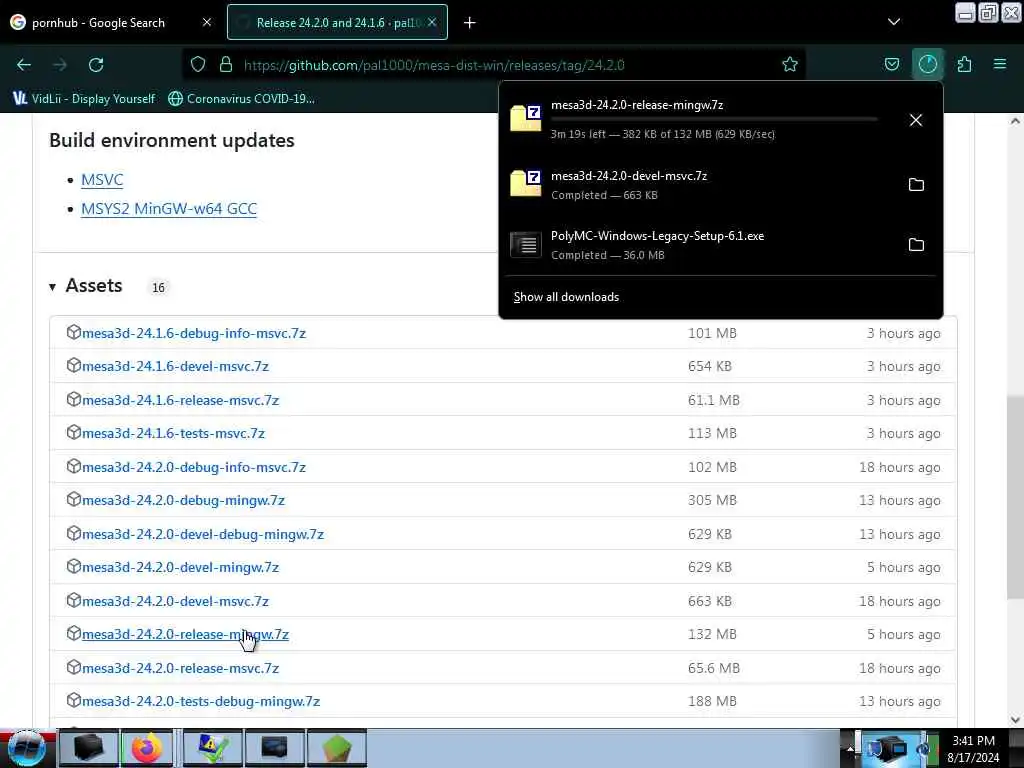The width and height of the screenshot is (1024, 768).
Task: Click package icon beside mesa3d-24.2.0-debug-mingw.7z
Action: pyautogui.click(x=73, y=500)
